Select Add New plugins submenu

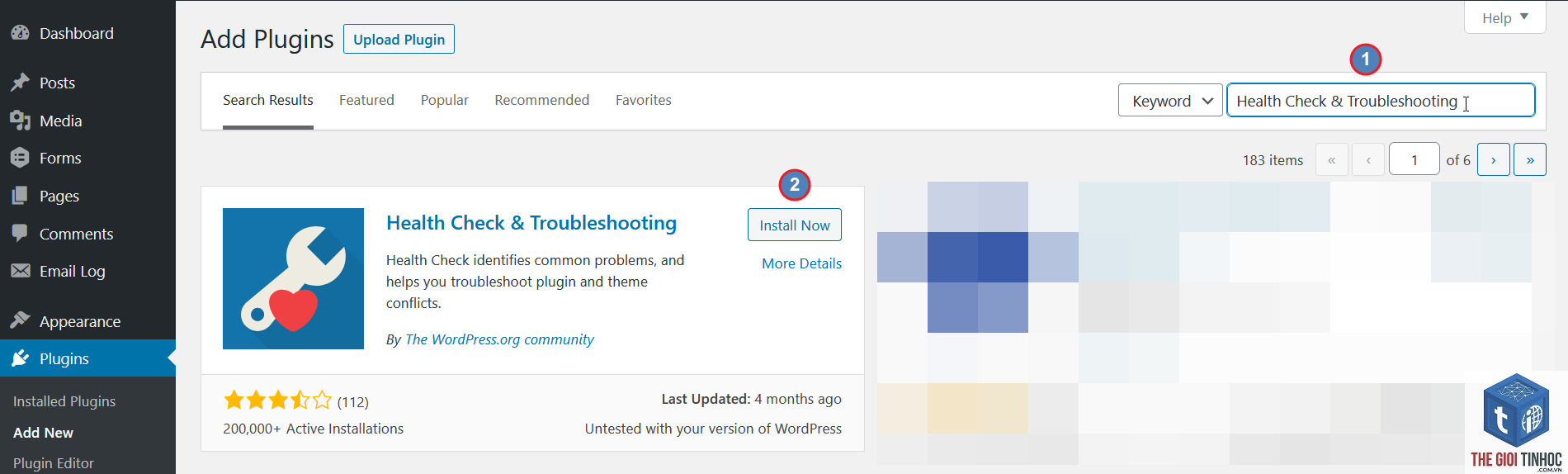(43, 433)
